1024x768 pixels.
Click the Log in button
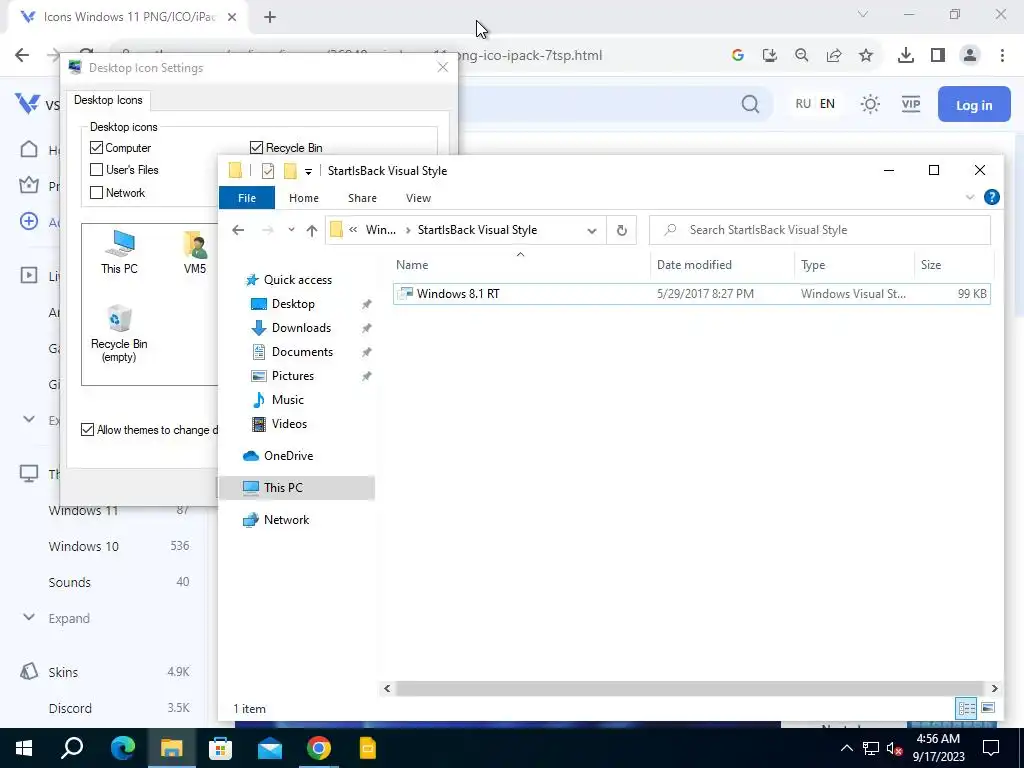pos(974,104)
